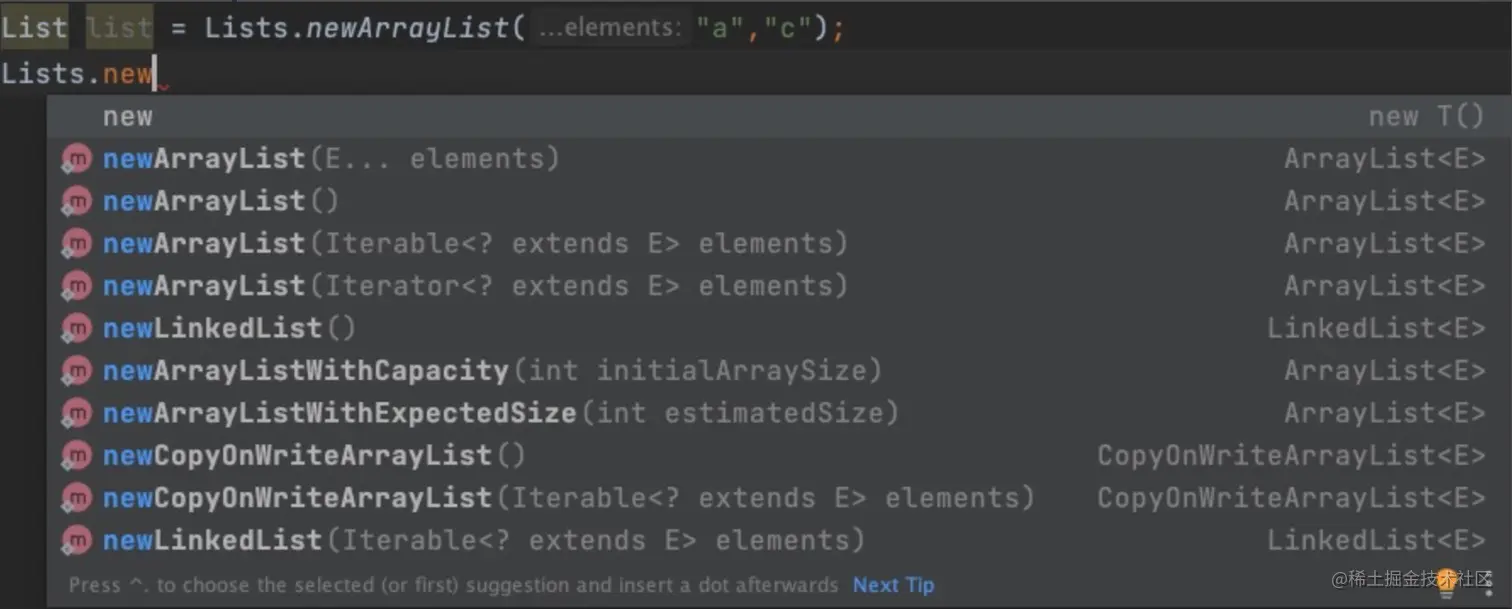This screenshot has width=1512, height=609.
Task: Click method icon beside newArrayList(E... elements)
Action: 76,159
